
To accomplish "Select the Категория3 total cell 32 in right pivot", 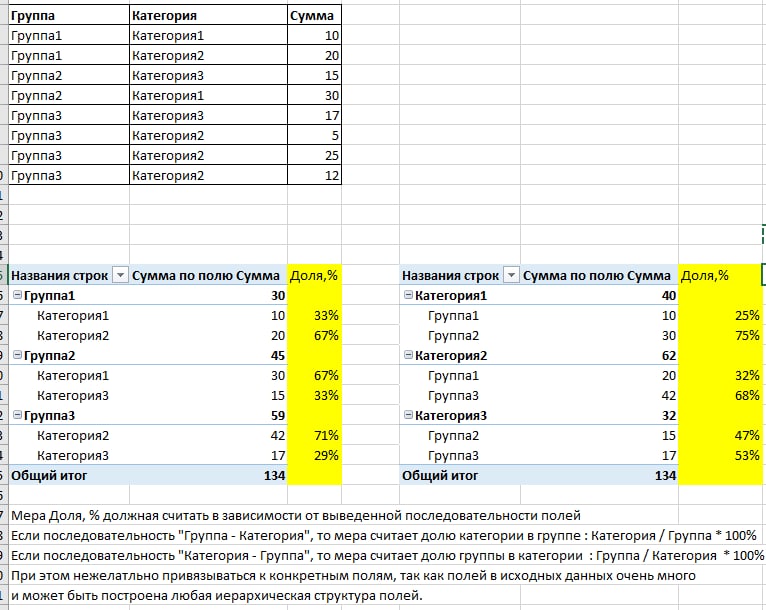I will 599,415.
